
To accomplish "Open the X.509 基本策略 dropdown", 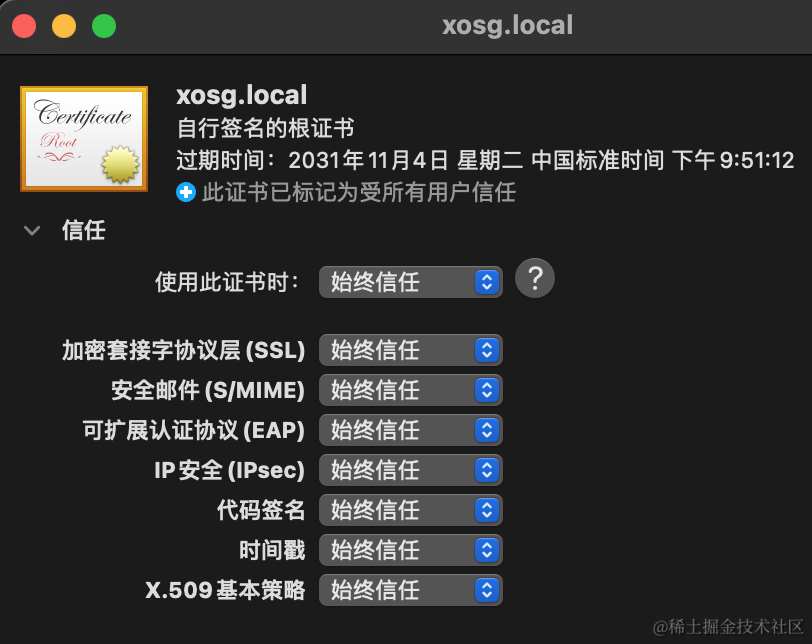I will (410, 590).
